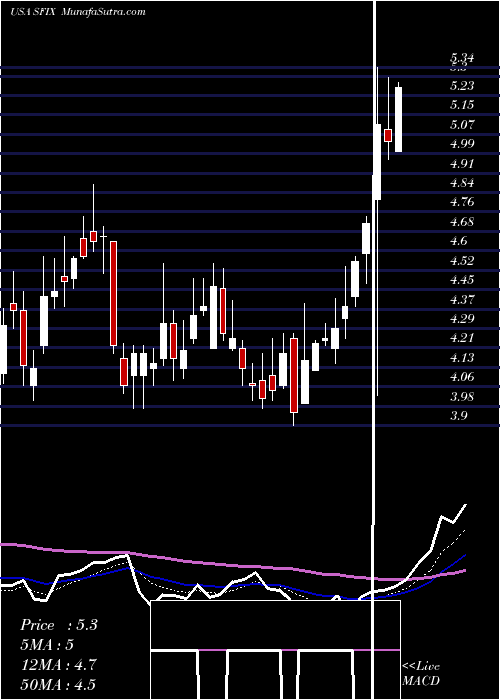Click the last white candlestick on the right
500x700 pixels.
click(x=398, y=119)
